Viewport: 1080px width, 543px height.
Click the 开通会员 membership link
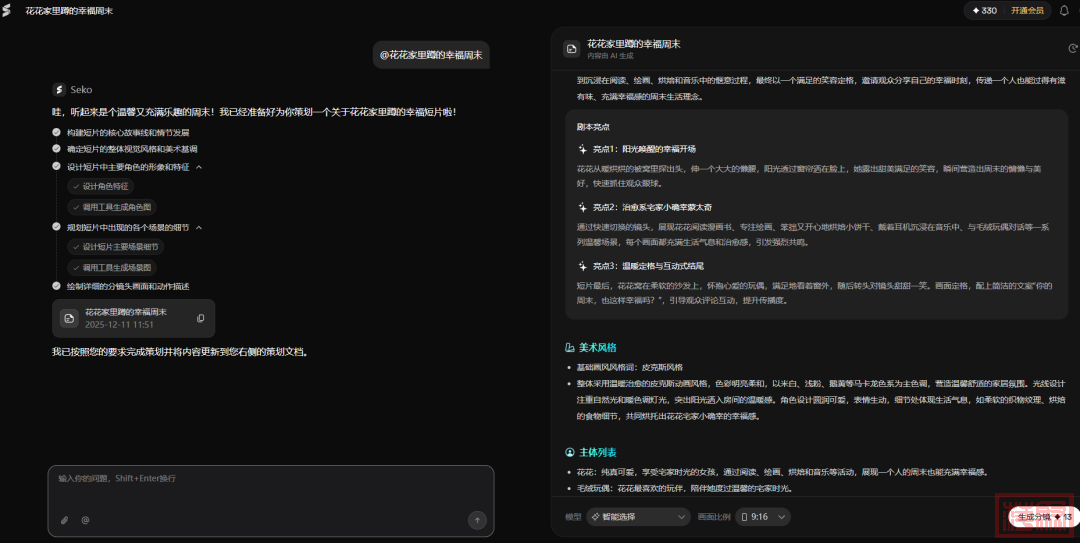[1026, 11]
